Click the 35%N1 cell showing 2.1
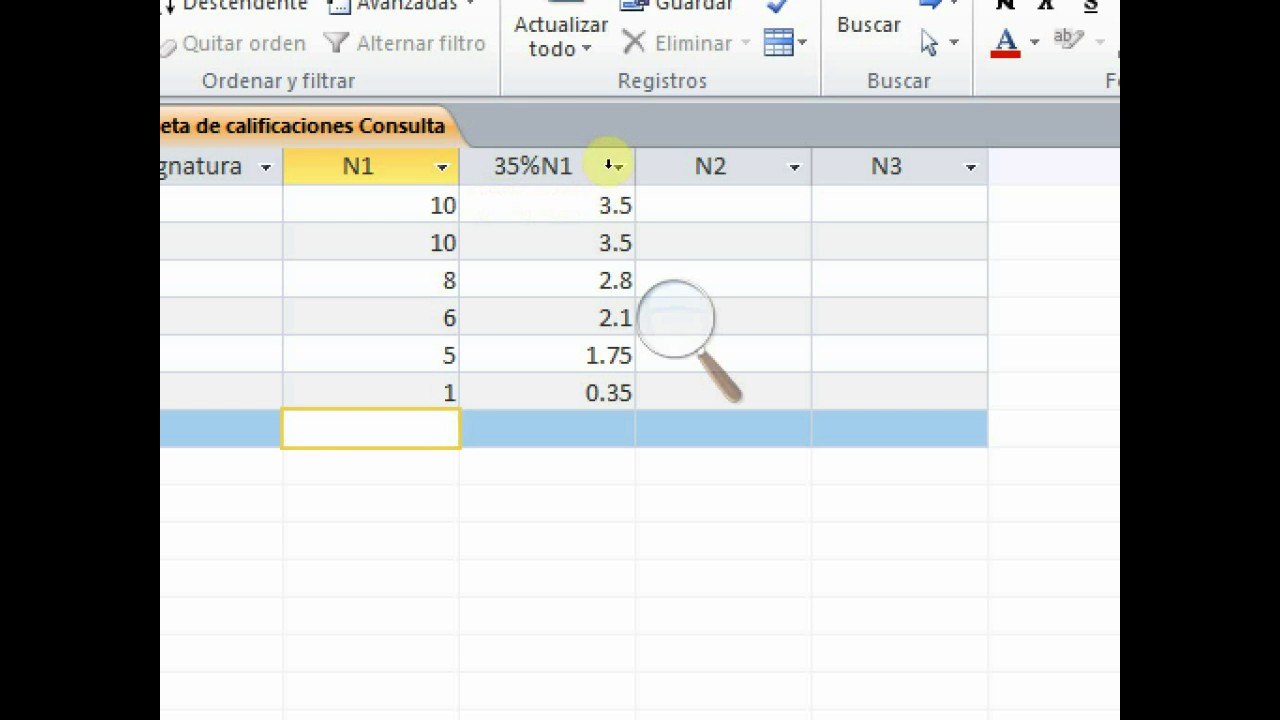The width and height of the screenshot is (1280, 720). (x=547, y=317)
